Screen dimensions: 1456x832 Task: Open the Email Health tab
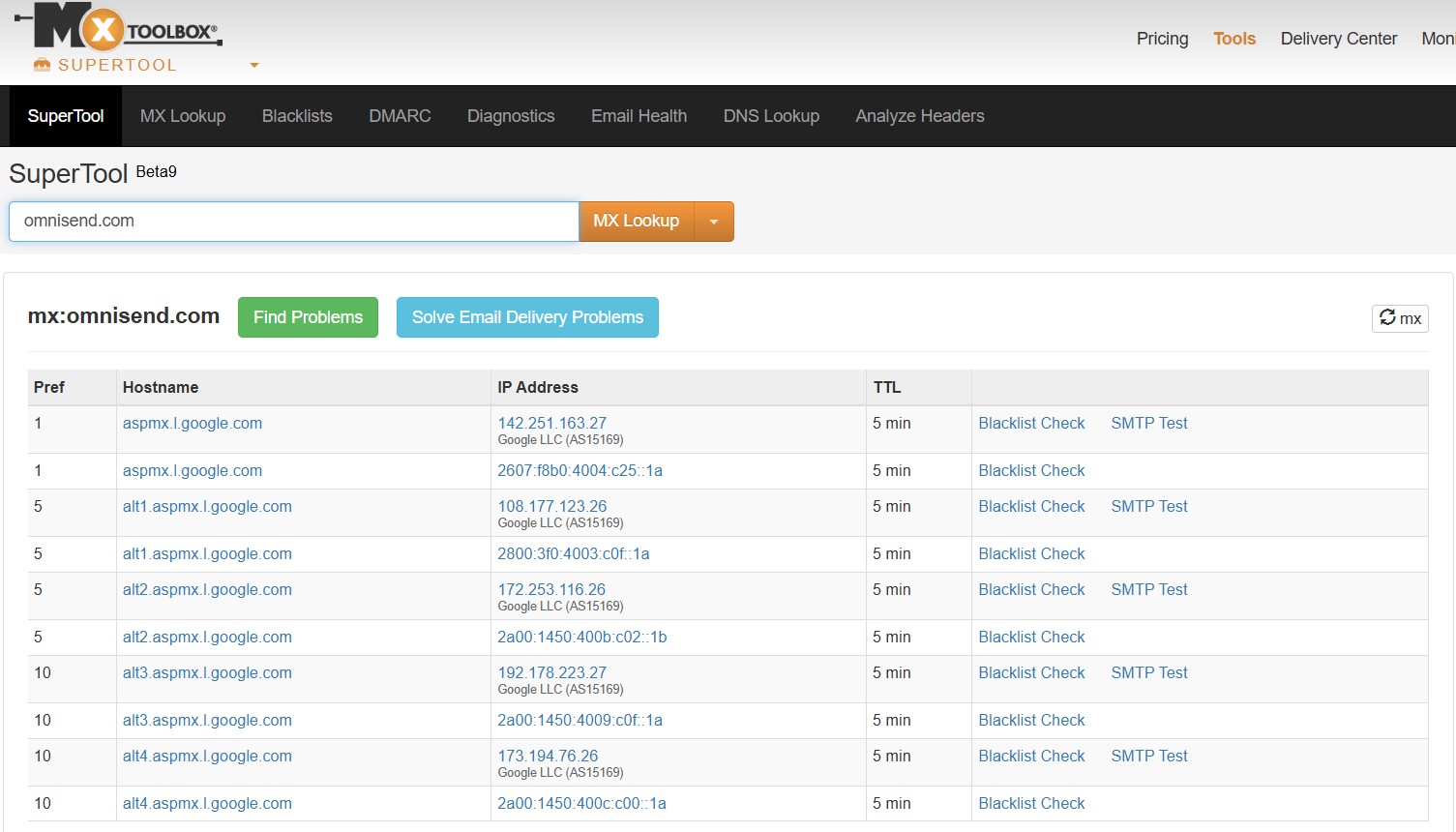coord(639,116)
